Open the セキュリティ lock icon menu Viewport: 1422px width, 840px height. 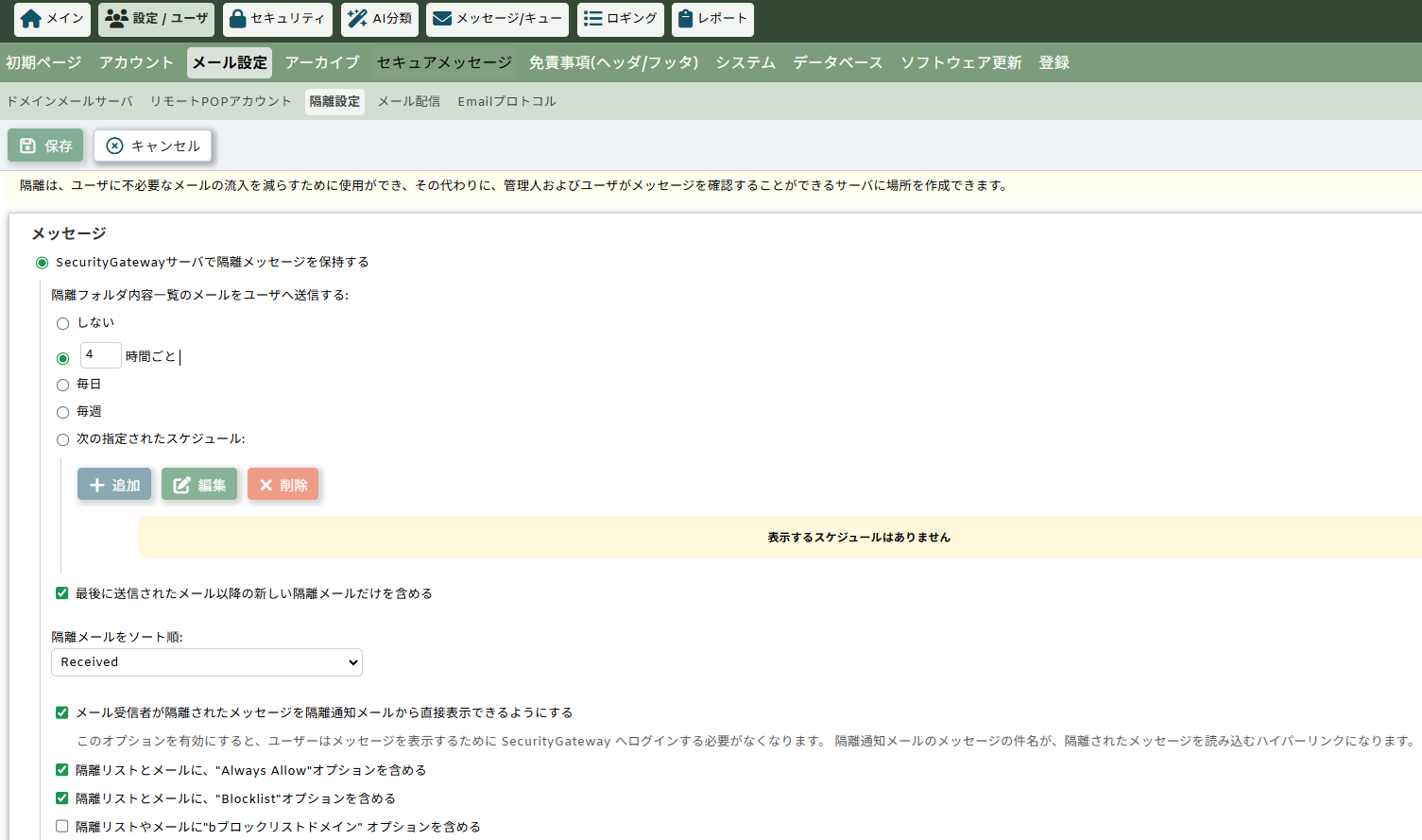[x=238, y=19]
